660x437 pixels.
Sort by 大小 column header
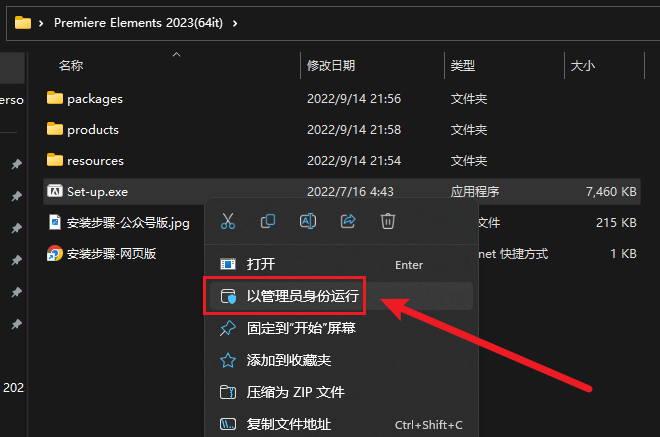[583, 66]
